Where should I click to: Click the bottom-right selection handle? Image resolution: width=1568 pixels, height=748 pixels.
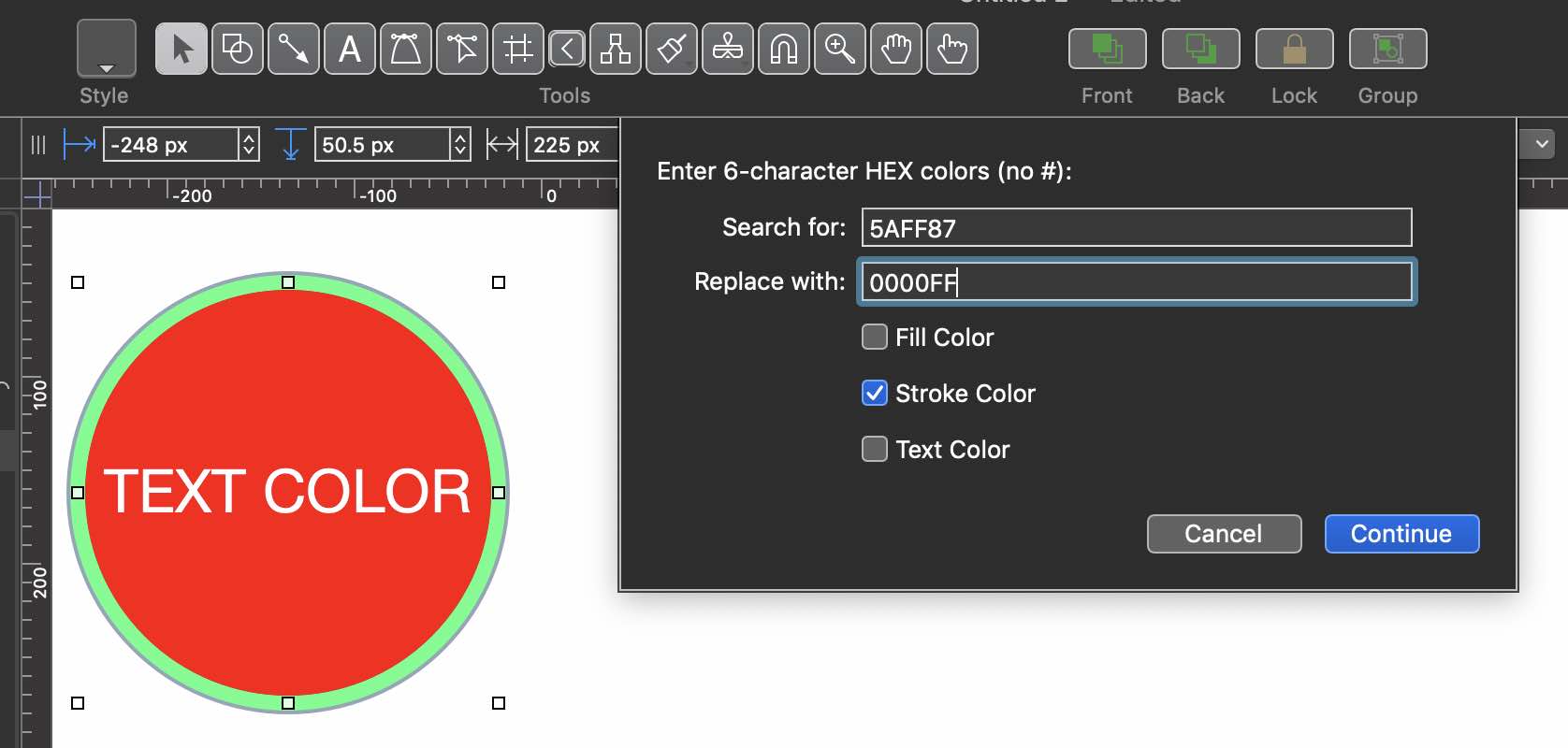(499, 703)
